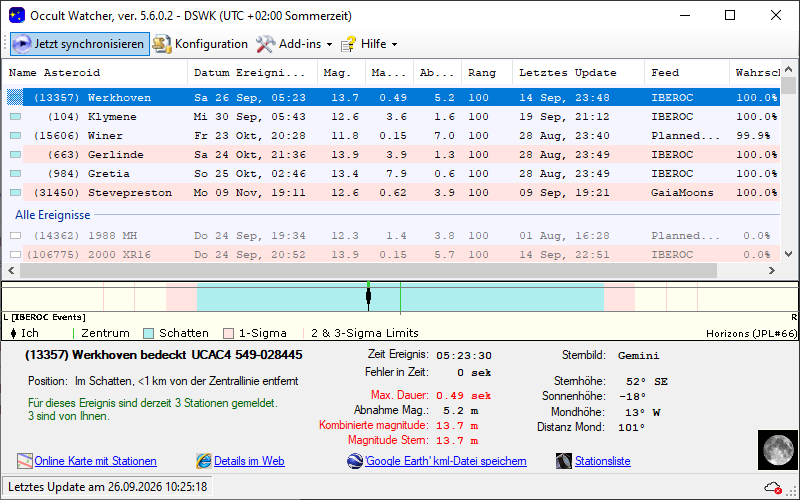Screen dimensions: 800x500
Task: Sort by Datum Ereignis column header
Action: (253, 72)
